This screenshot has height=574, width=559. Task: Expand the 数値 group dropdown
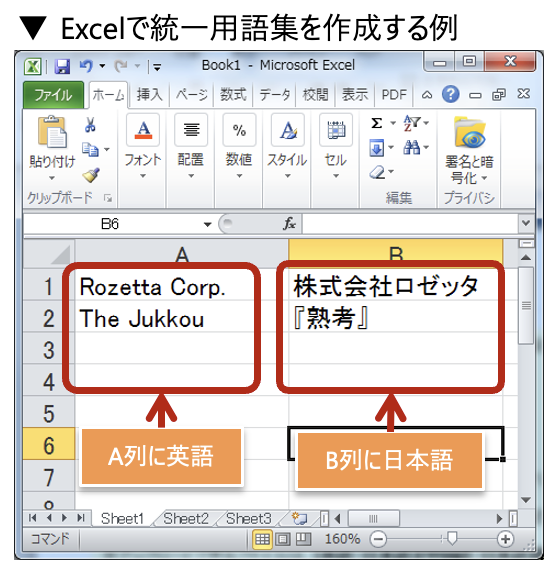pyautogui.click(x=239, y=176)
